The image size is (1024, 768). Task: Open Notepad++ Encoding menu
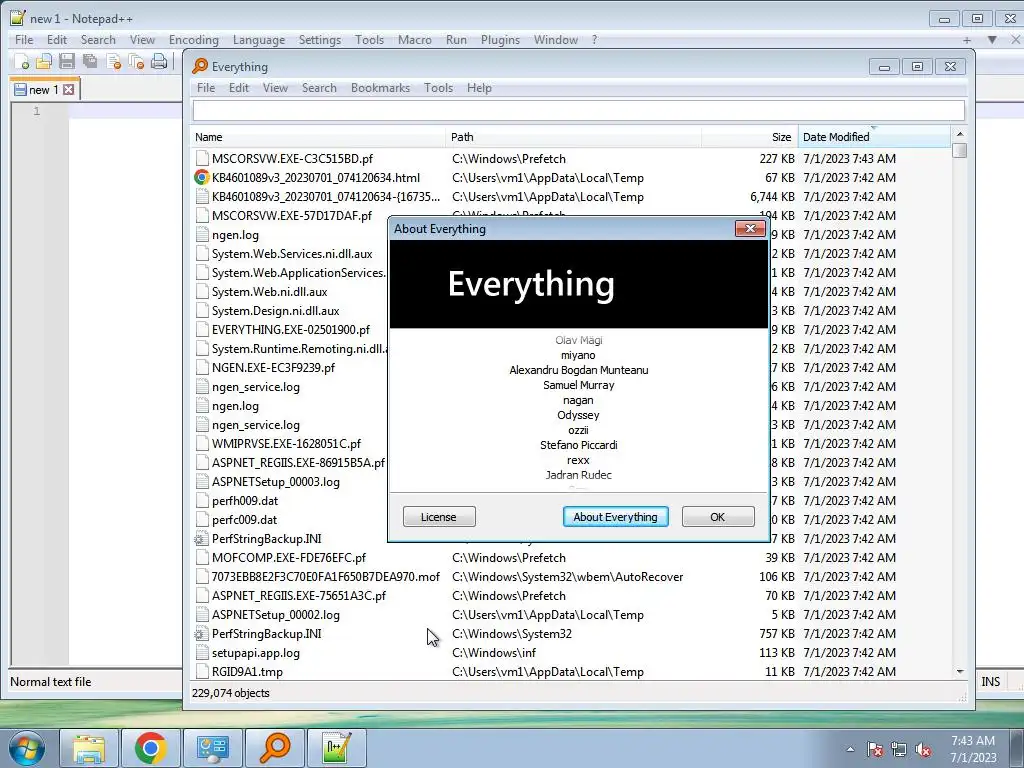pos(193,40)
